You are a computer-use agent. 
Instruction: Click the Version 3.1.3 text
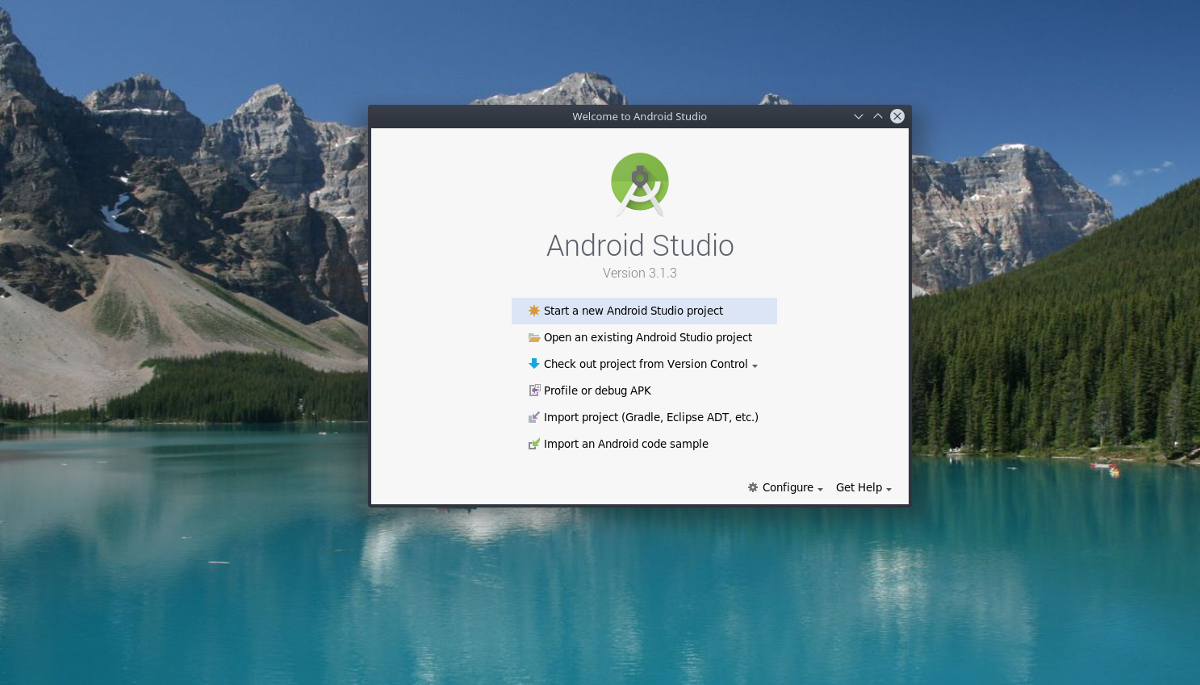coord(640,273)
